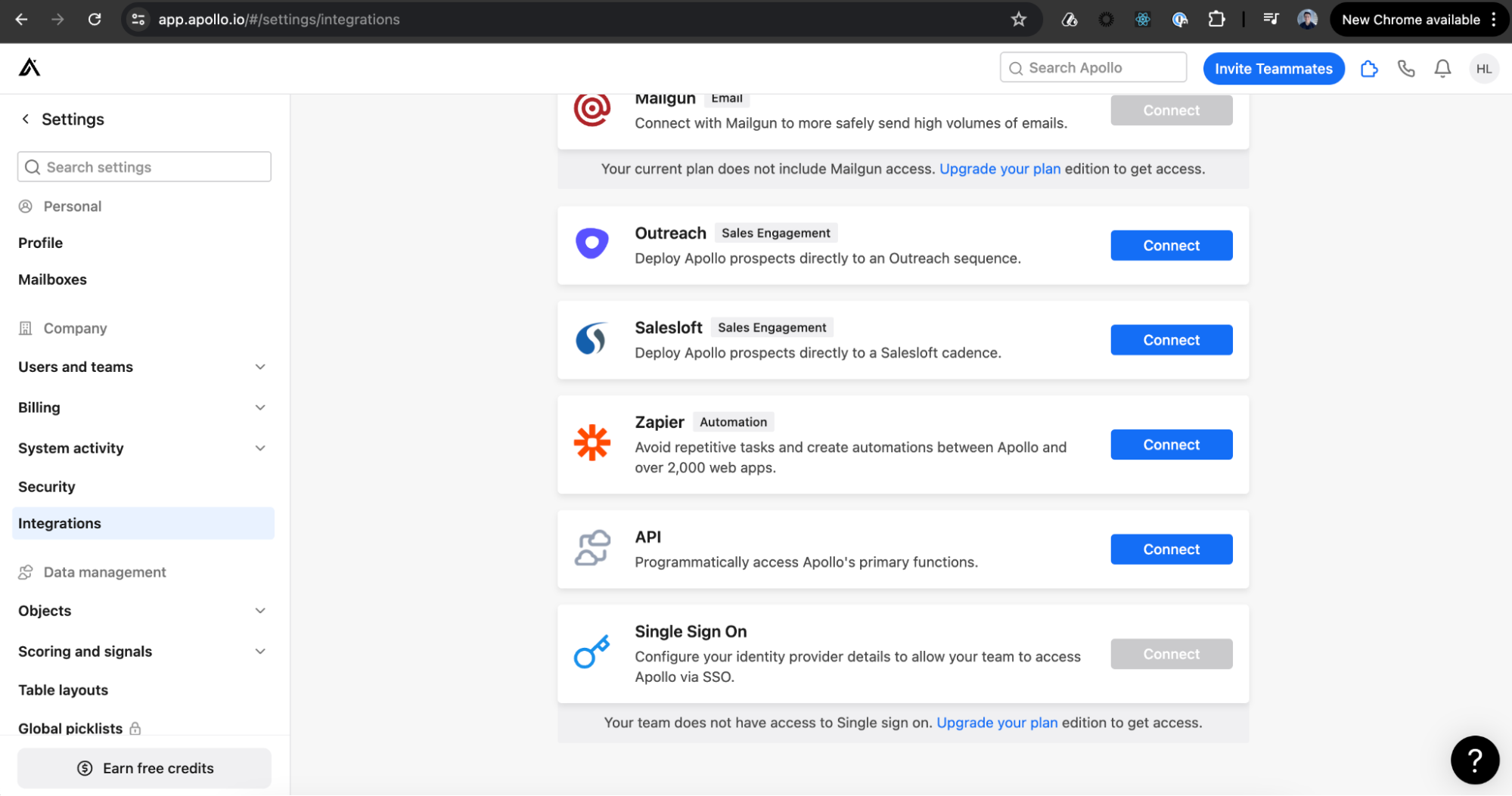Open the React Developer Tools extension icon
The image size is (1512, 796).
click(x=1142, y=19)
